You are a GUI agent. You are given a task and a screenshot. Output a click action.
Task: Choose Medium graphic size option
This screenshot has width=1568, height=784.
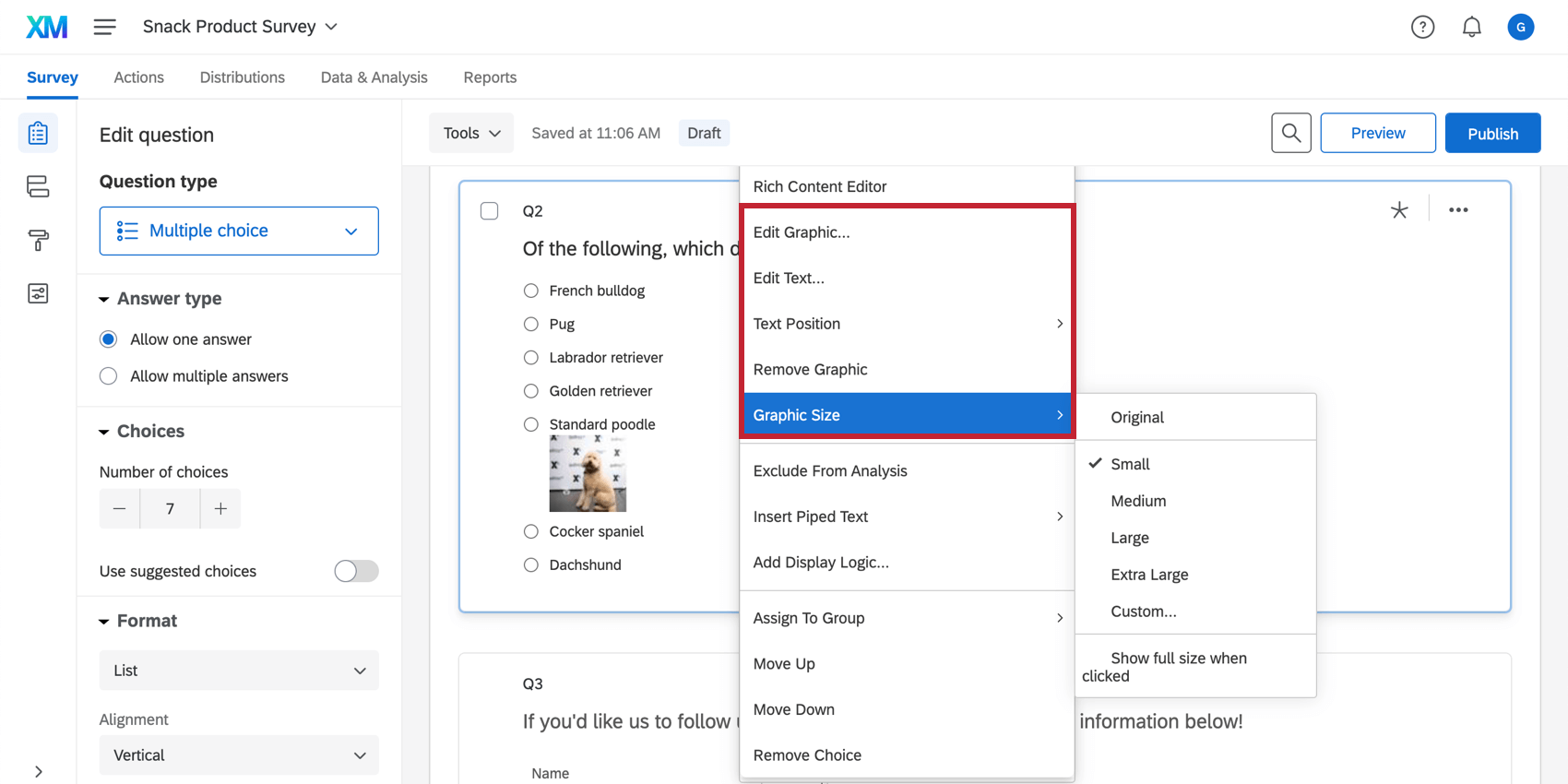point(1138,501)
